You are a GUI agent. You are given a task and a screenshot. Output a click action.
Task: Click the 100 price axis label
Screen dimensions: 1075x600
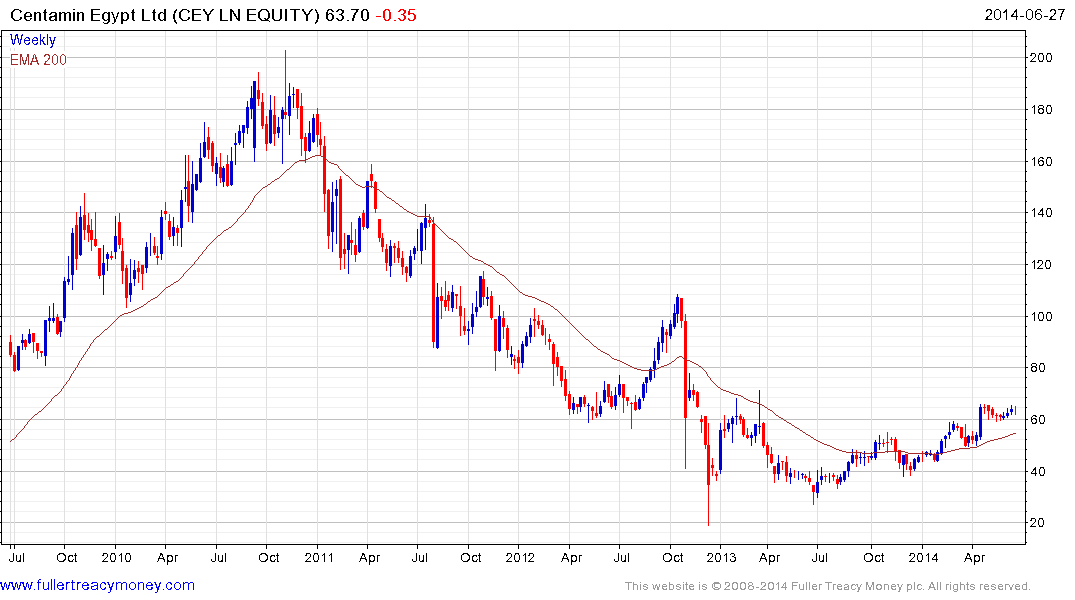(1041, 317)
